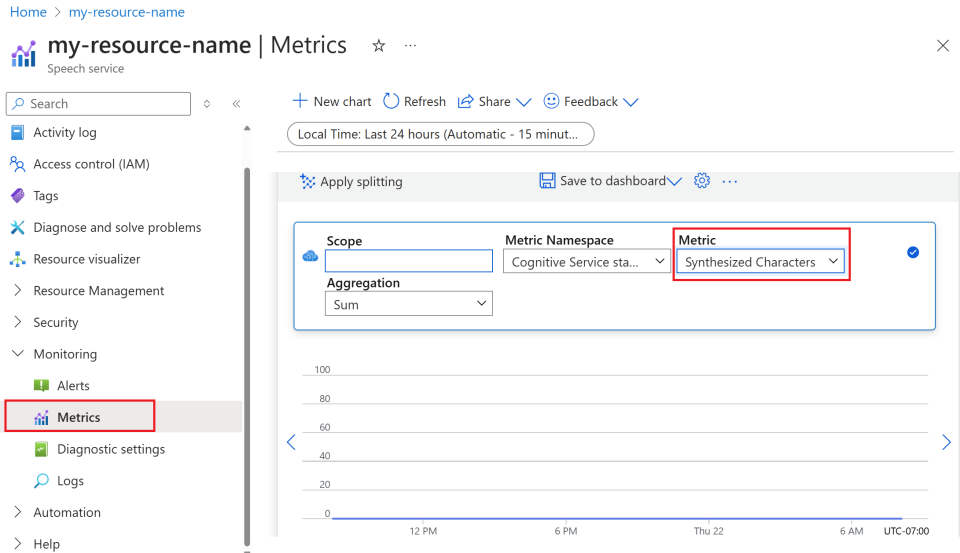Open Resource visualizer page
The image size is (960, 553).
[86, 259]
